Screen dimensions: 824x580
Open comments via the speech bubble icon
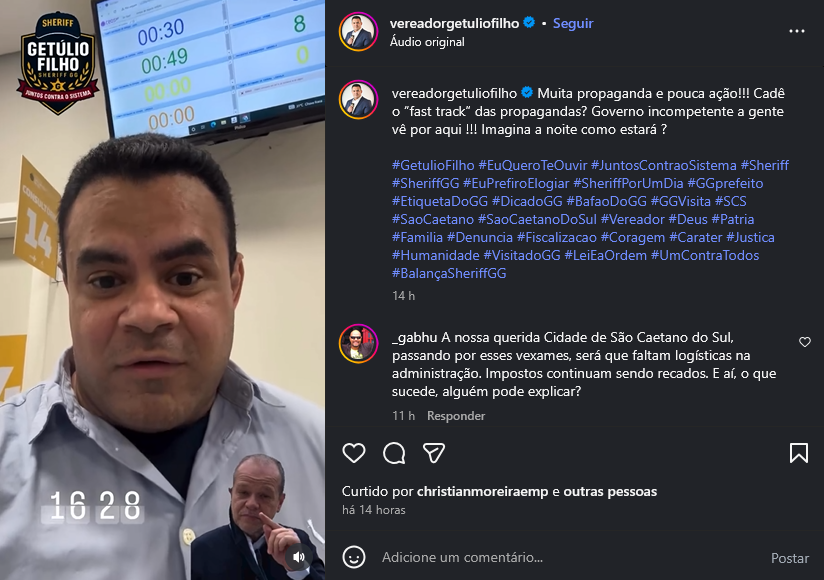394,453
